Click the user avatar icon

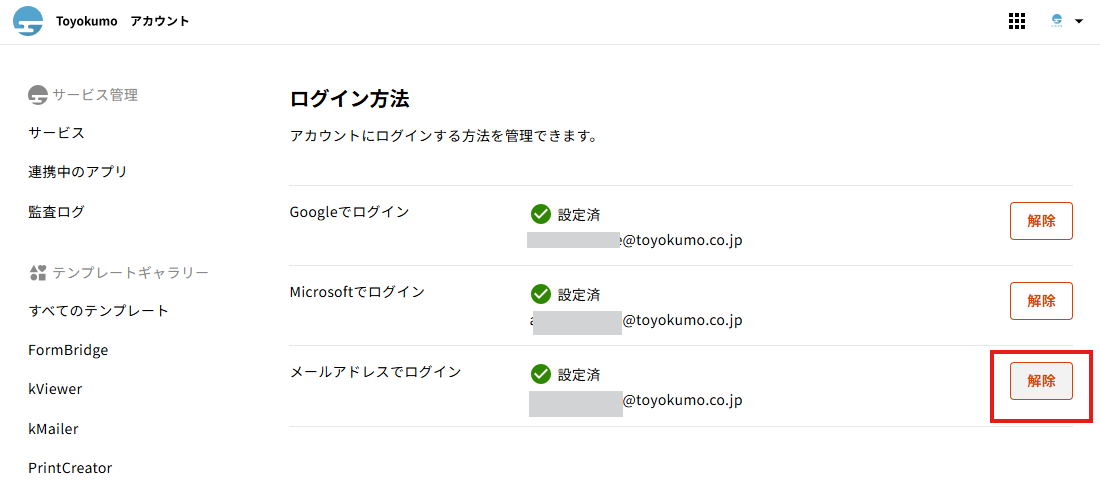pyautogui.click(x=1057, y=21)
